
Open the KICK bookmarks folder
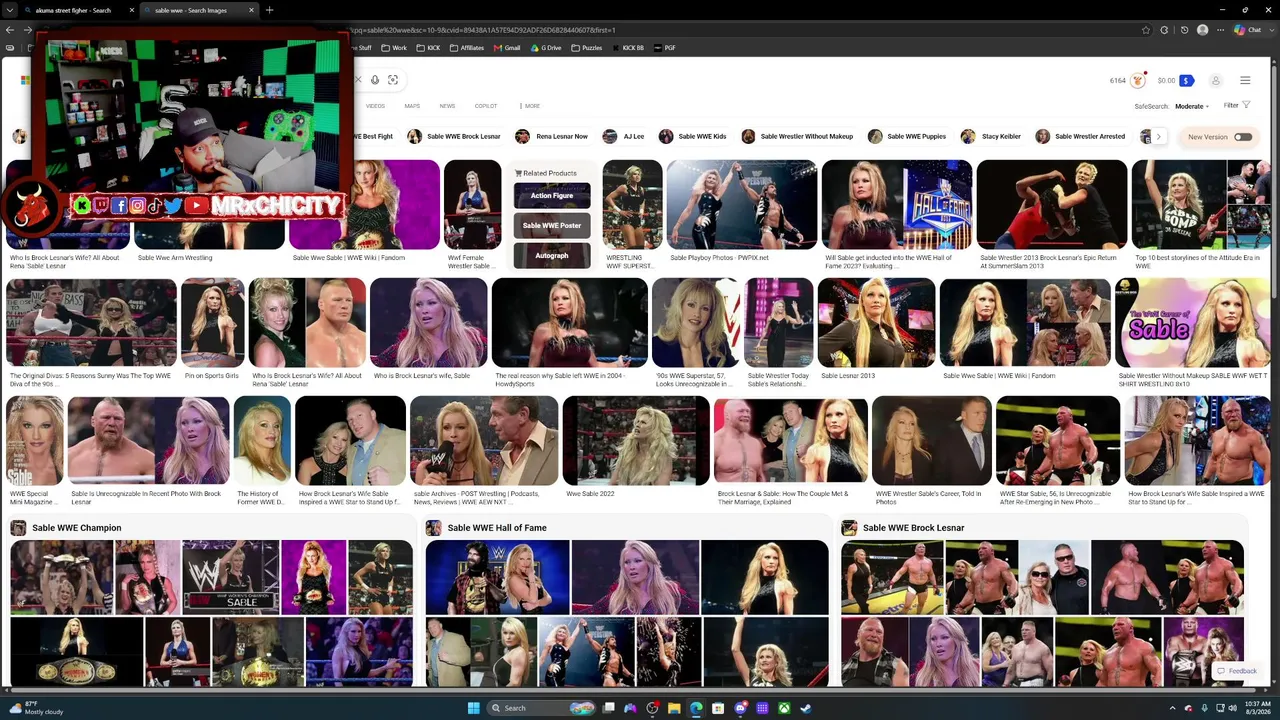[x=428, y=48]
